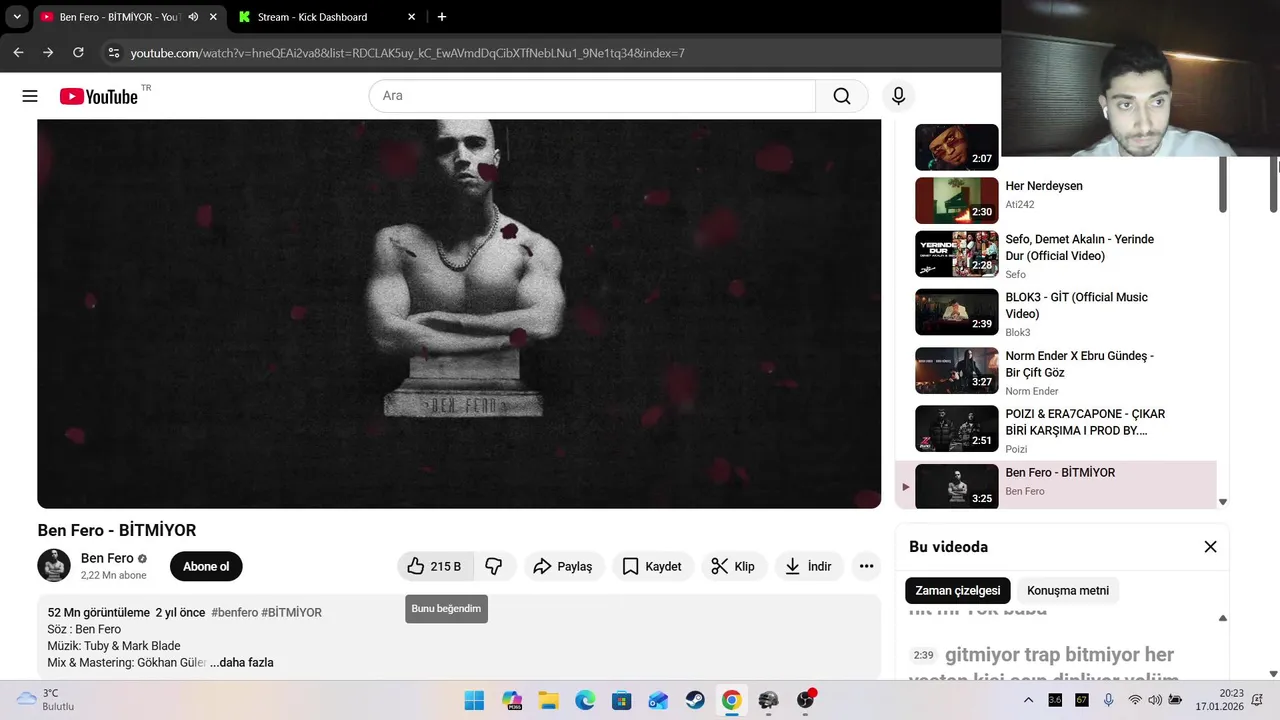Open the YouTube hamburger guide menu
The width and height of the screenshot is (1280, 720).
click(30, 96)
